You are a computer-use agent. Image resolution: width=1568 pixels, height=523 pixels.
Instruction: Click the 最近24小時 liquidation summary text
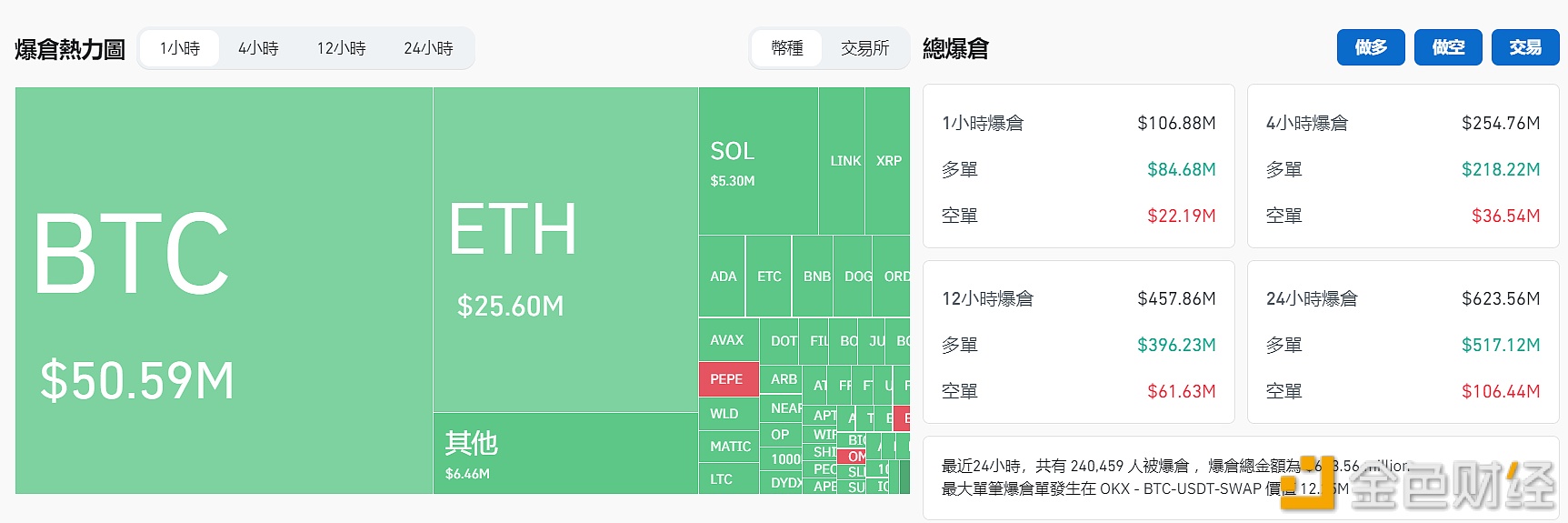point(1175,477)
